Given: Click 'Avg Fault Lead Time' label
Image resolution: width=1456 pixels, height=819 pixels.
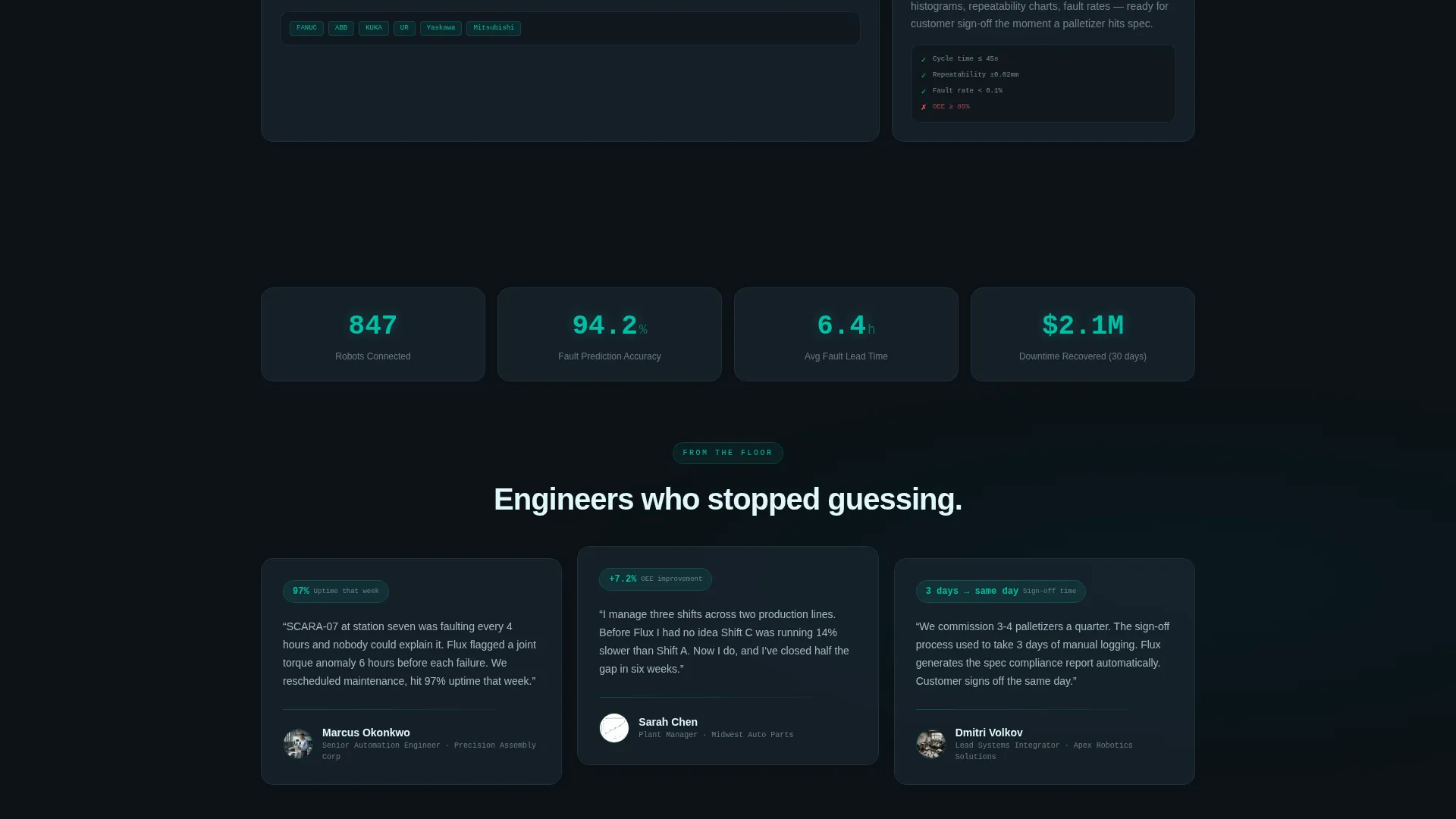Looking at the screenshot, I should [x=846, y=356].
